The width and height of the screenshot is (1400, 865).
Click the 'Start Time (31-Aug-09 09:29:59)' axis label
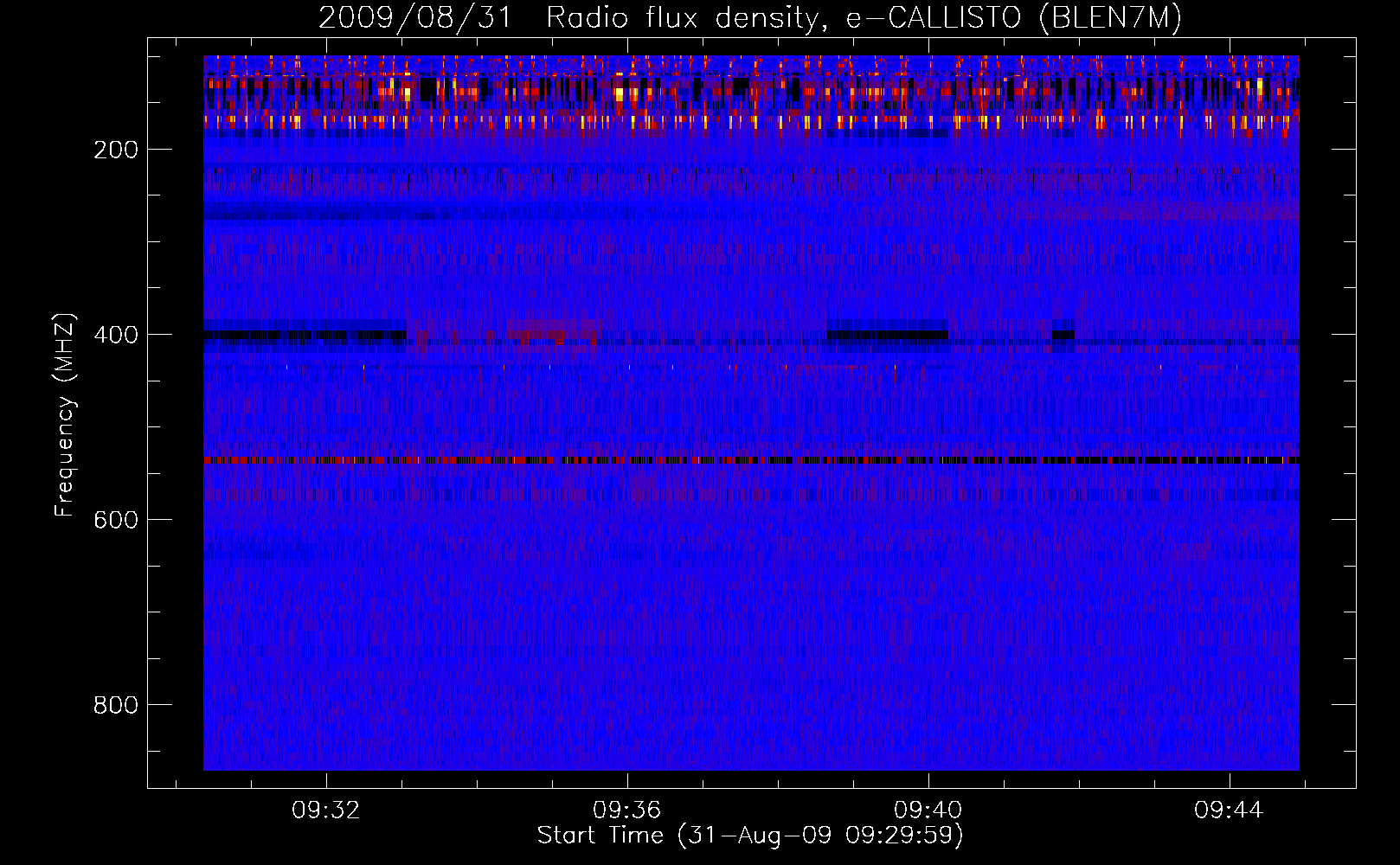750,836
